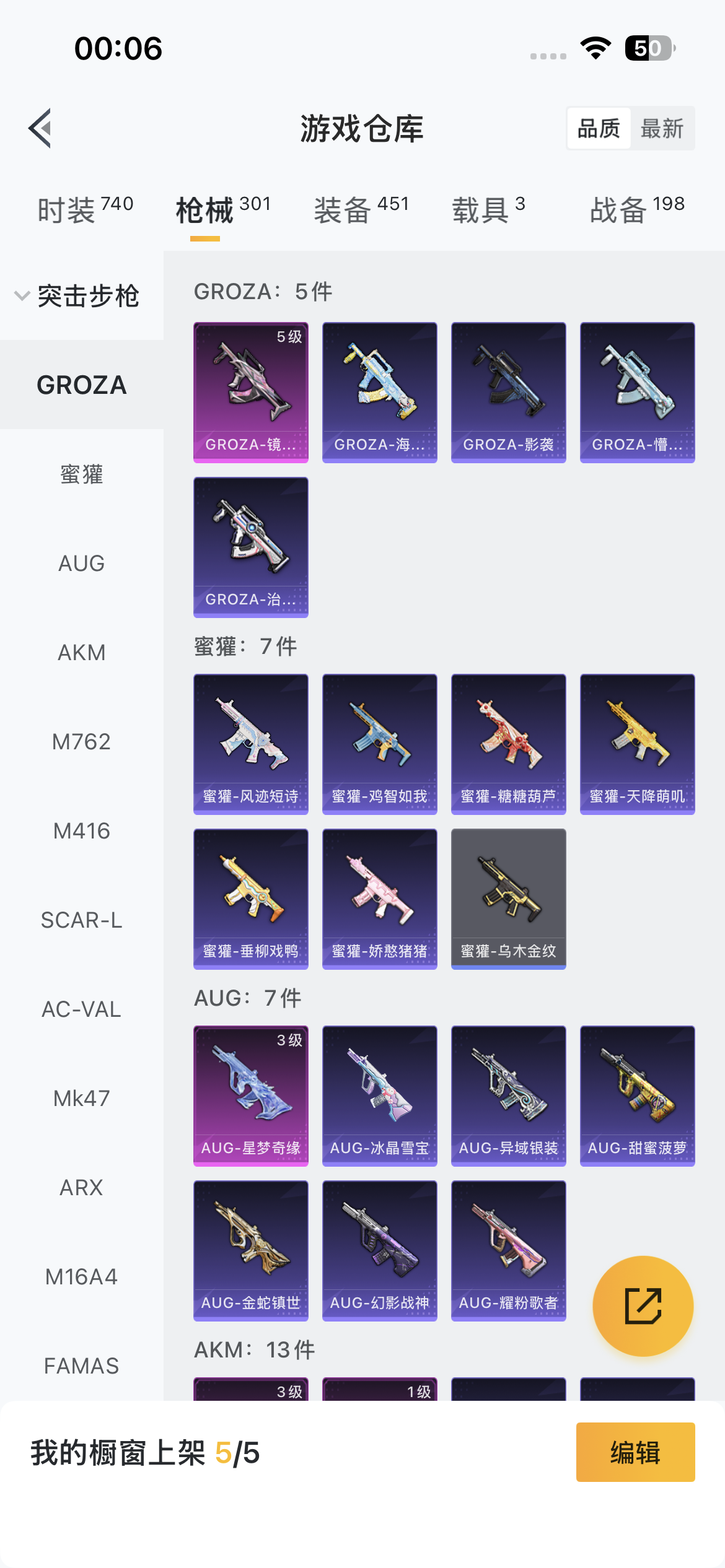Select the GROZA-影袭 weapon skin
This screenshot has height=1568, width=725.
click(x=509, y=392)
